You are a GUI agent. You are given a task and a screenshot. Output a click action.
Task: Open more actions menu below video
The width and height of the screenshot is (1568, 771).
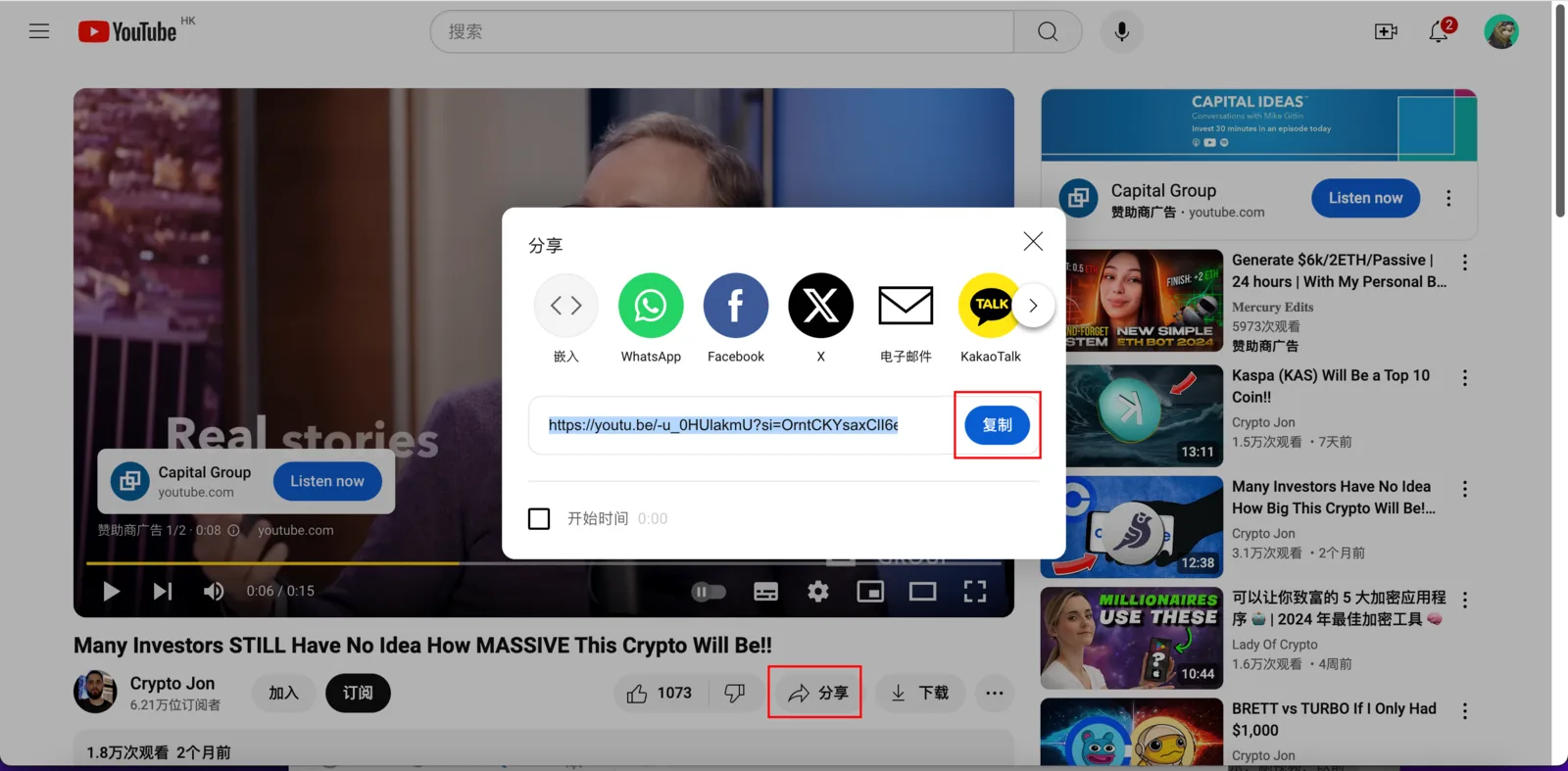pos(995,693)
